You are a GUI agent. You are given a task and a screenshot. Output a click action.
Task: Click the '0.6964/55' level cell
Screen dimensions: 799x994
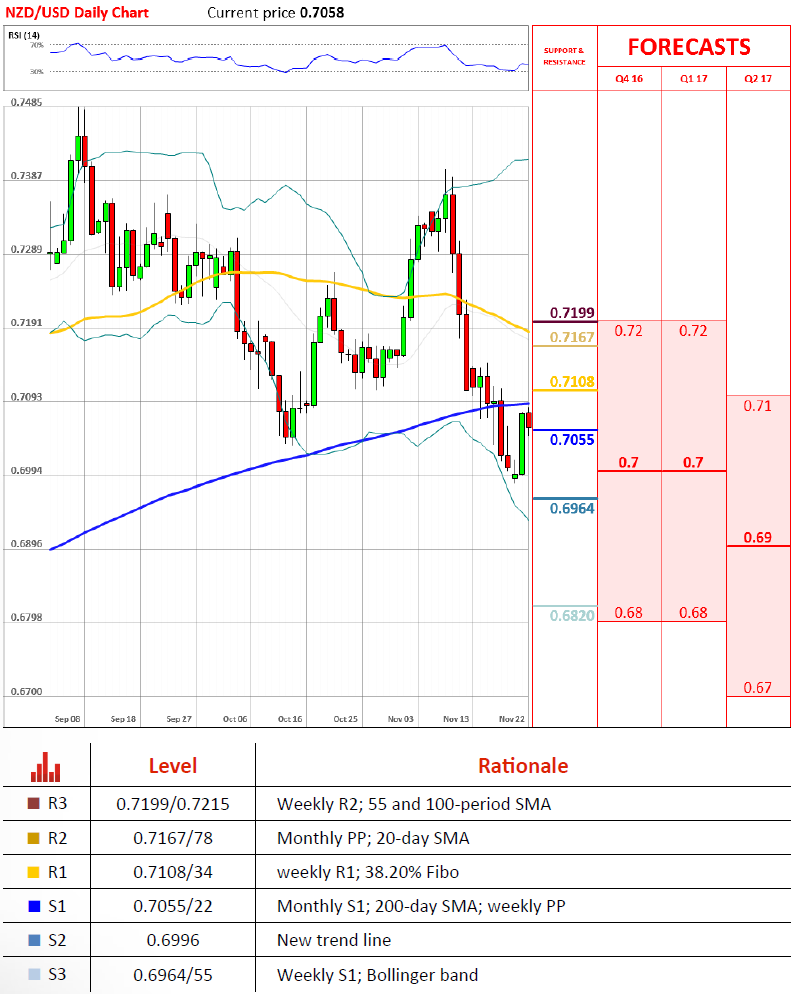[172, 974]
